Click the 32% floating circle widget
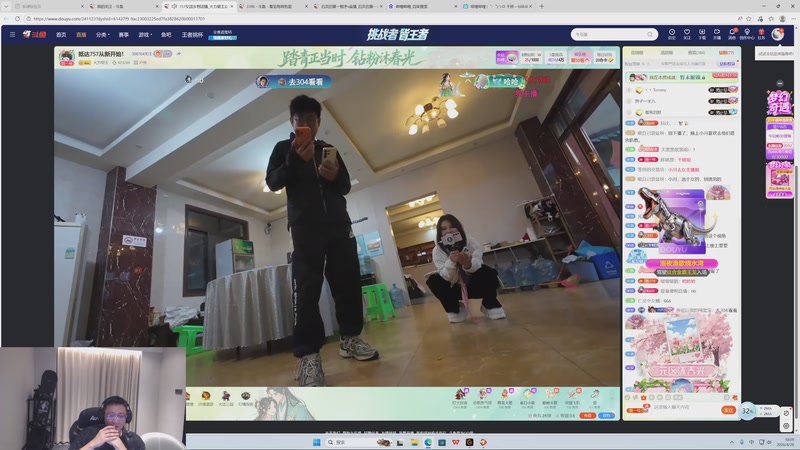 (x=747, y=411)
